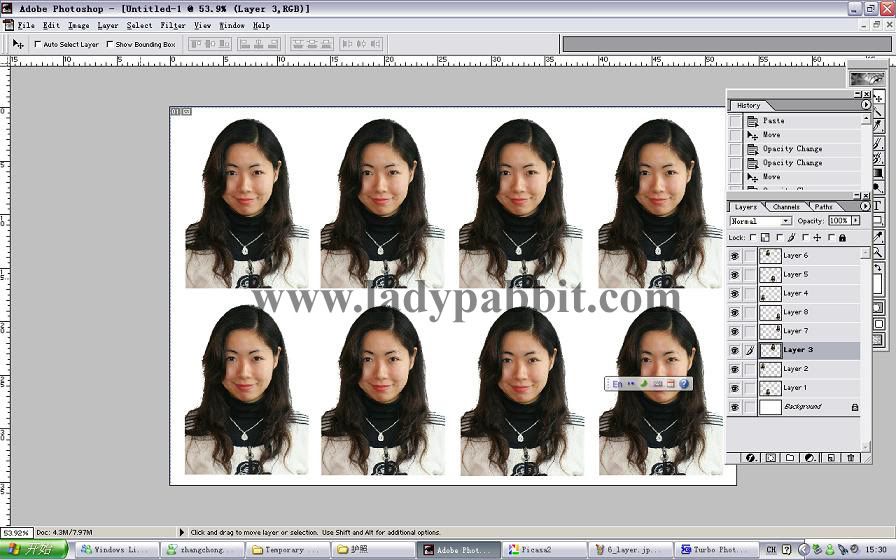Viewport: 896px width, 560px height.
Task: Click the Distribute top edges icon
Action: (x=298, y=44)
